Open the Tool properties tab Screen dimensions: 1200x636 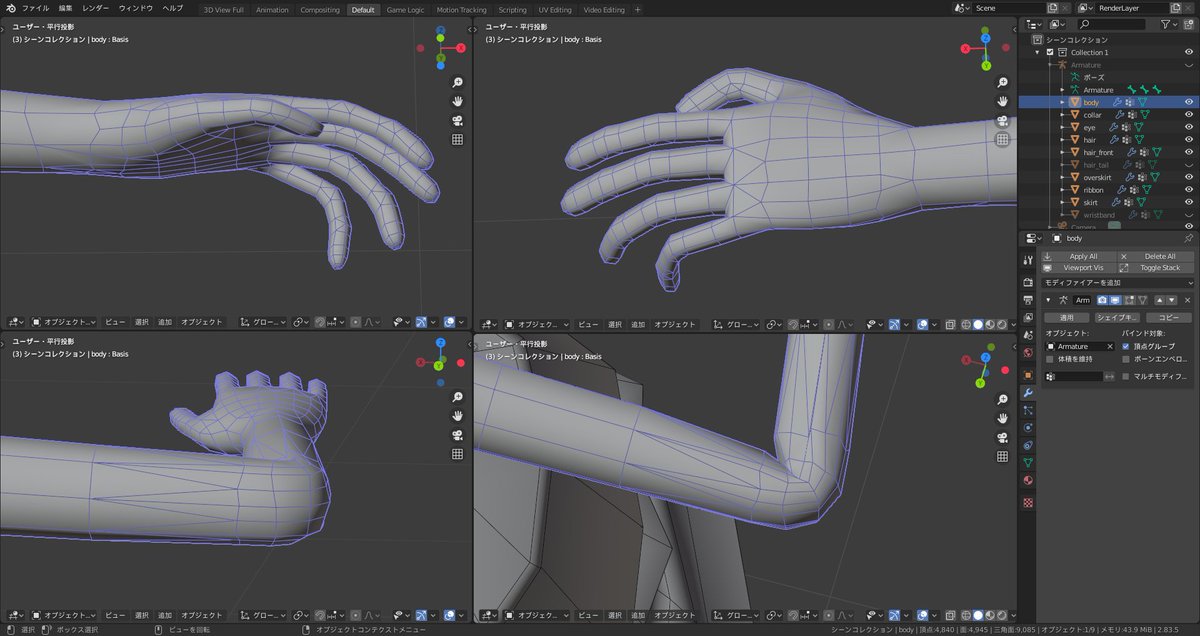pos(1028,260)
